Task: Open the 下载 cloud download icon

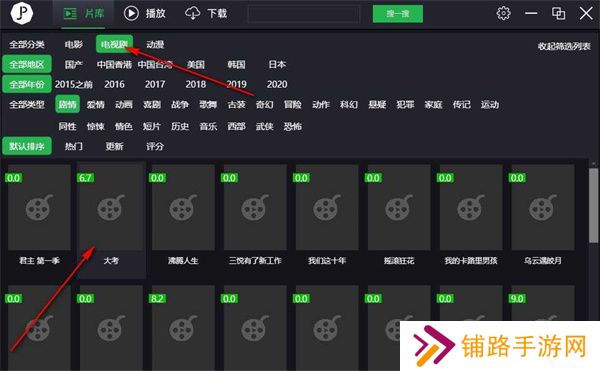Action: tap(192, 13)
